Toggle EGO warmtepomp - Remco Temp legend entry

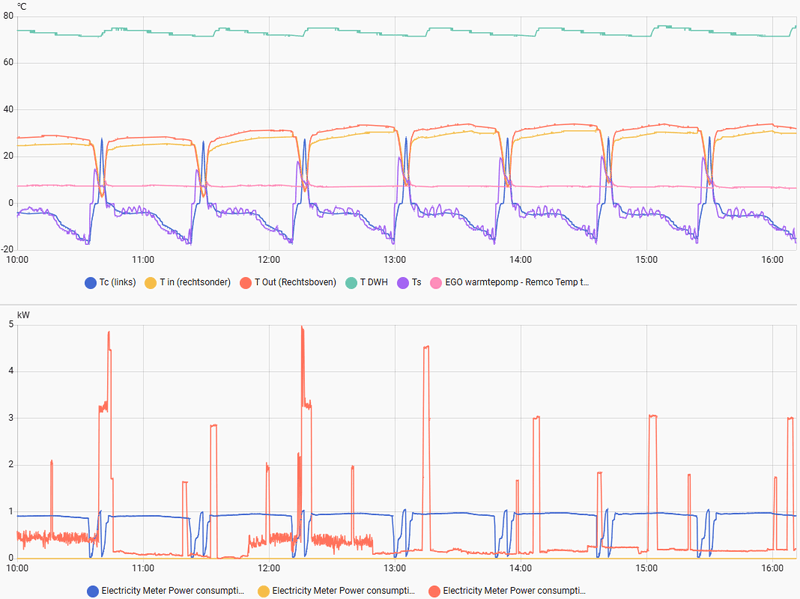[510, 282]
